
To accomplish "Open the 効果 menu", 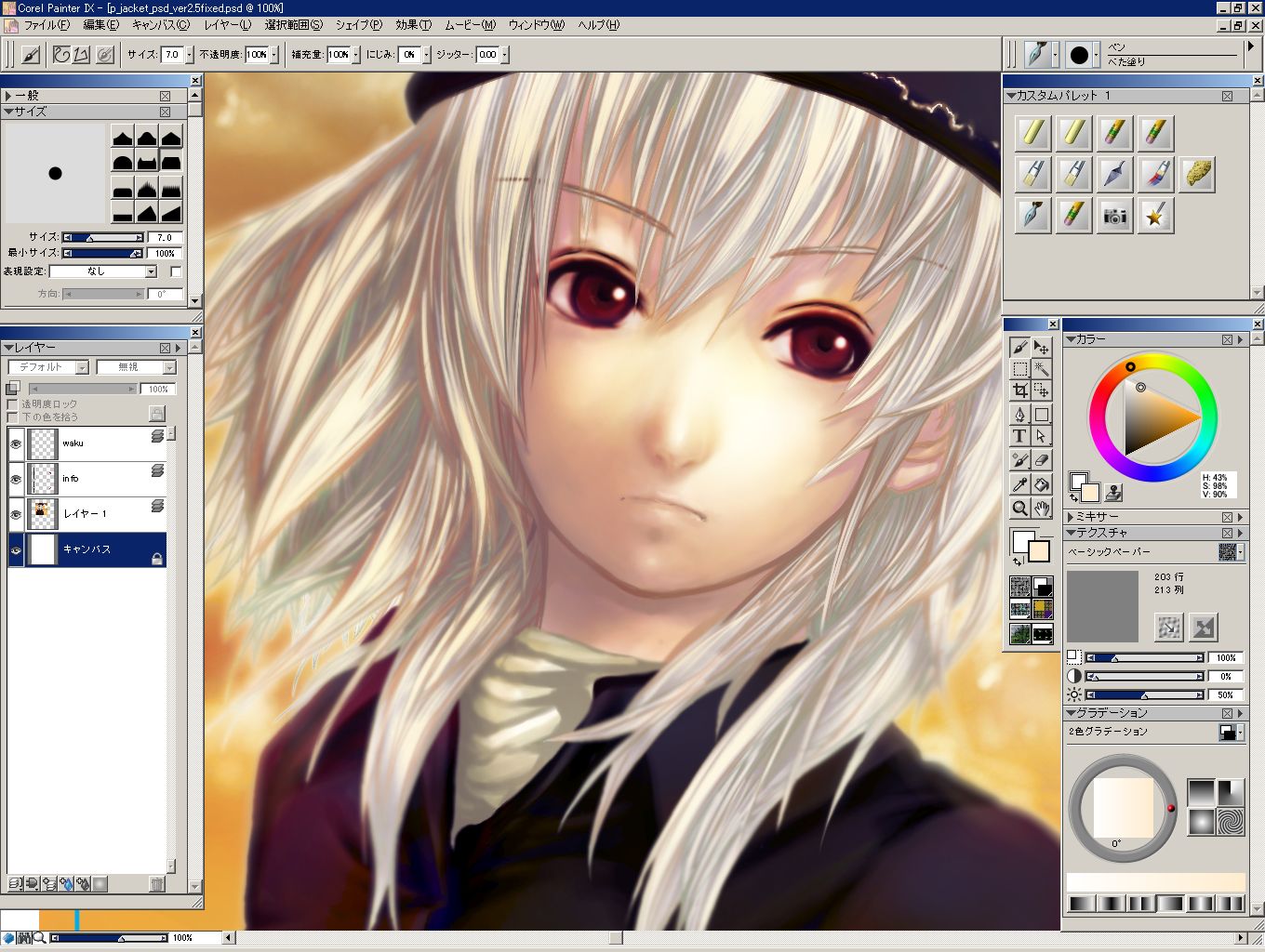I will click(413, 25).
